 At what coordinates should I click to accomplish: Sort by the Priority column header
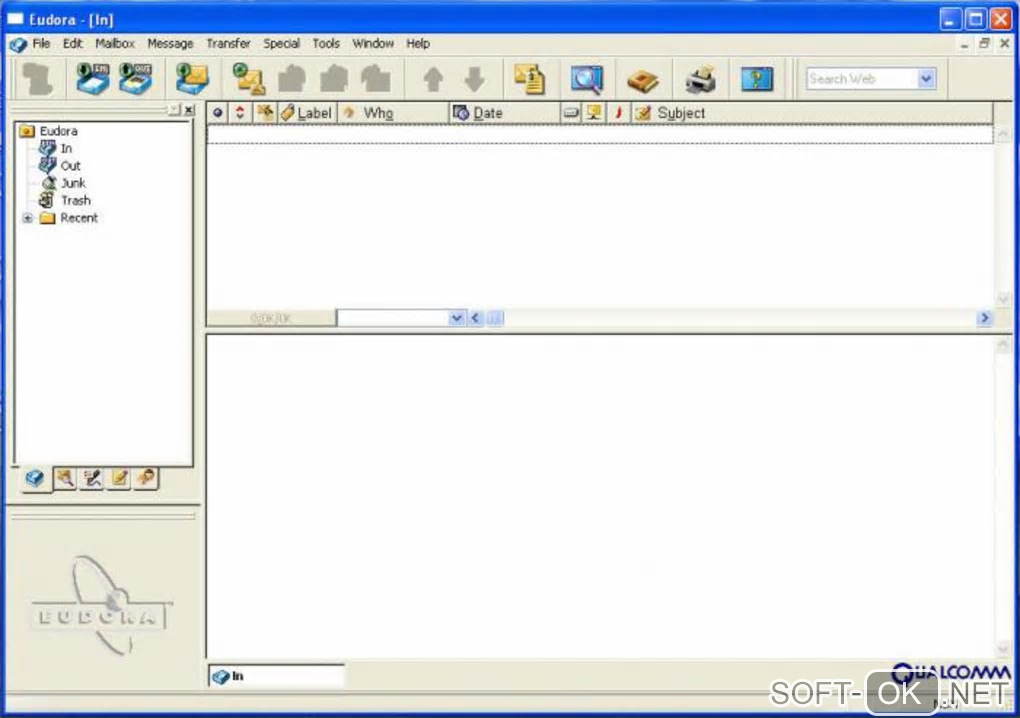240,113
